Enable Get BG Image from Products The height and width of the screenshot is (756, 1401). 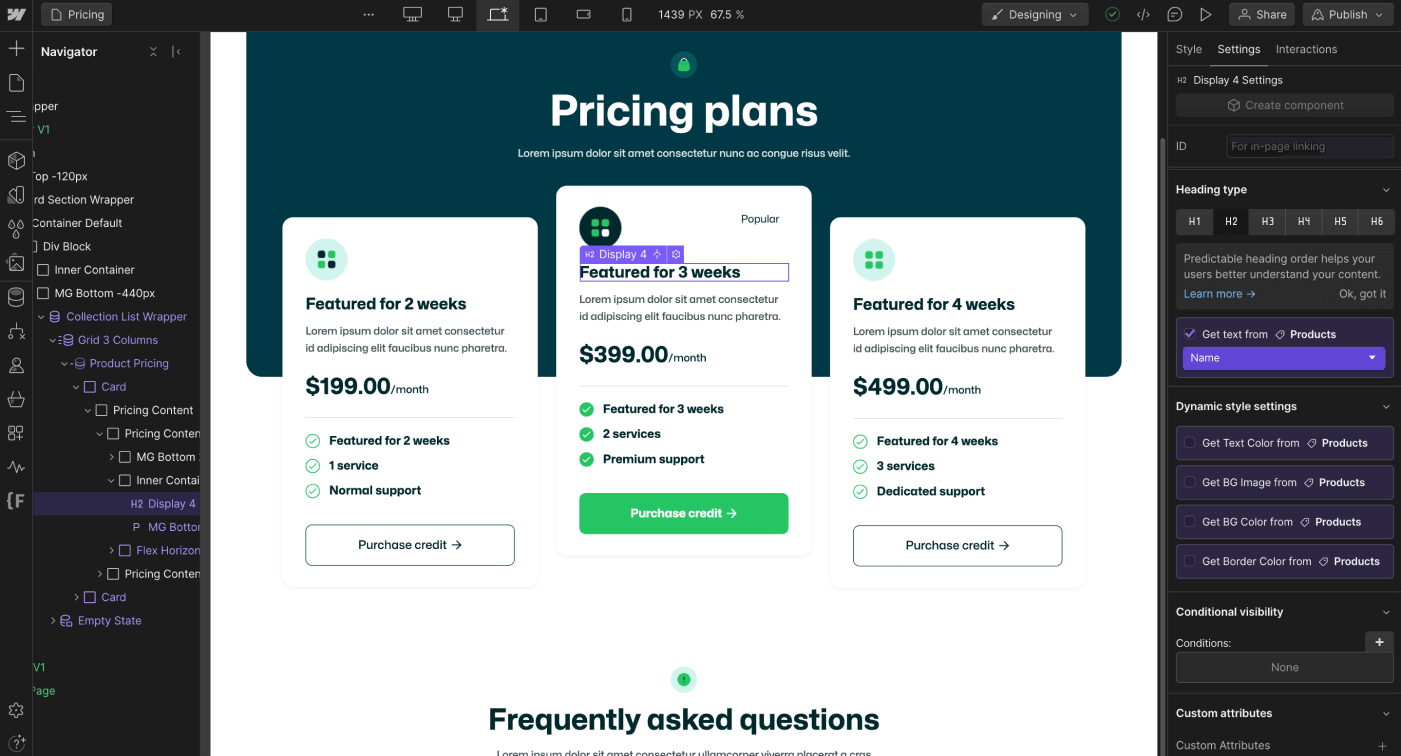(1190, 482)
